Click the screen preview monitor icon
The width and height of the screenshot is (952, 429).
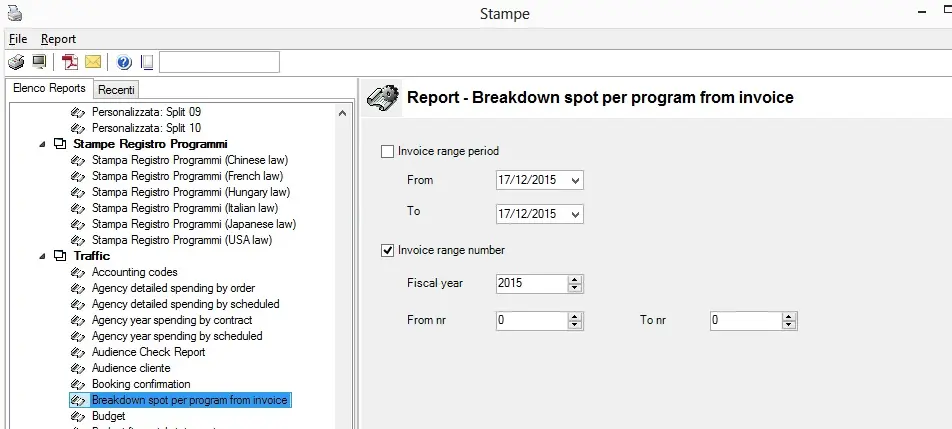[x=39, y=62]
